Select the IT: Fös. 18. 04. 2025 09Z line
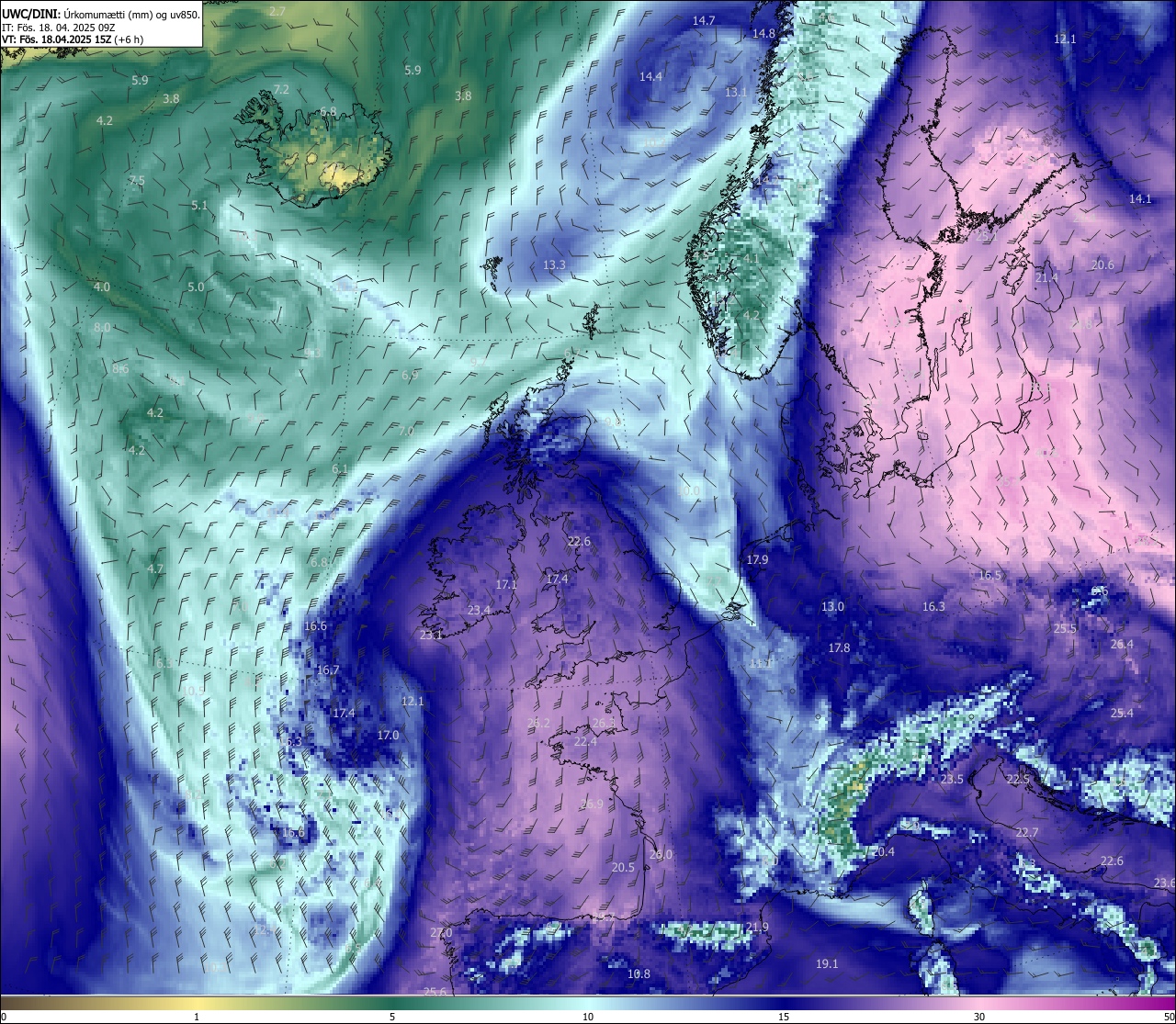The image size is (1176, 1024). (58, 27)
